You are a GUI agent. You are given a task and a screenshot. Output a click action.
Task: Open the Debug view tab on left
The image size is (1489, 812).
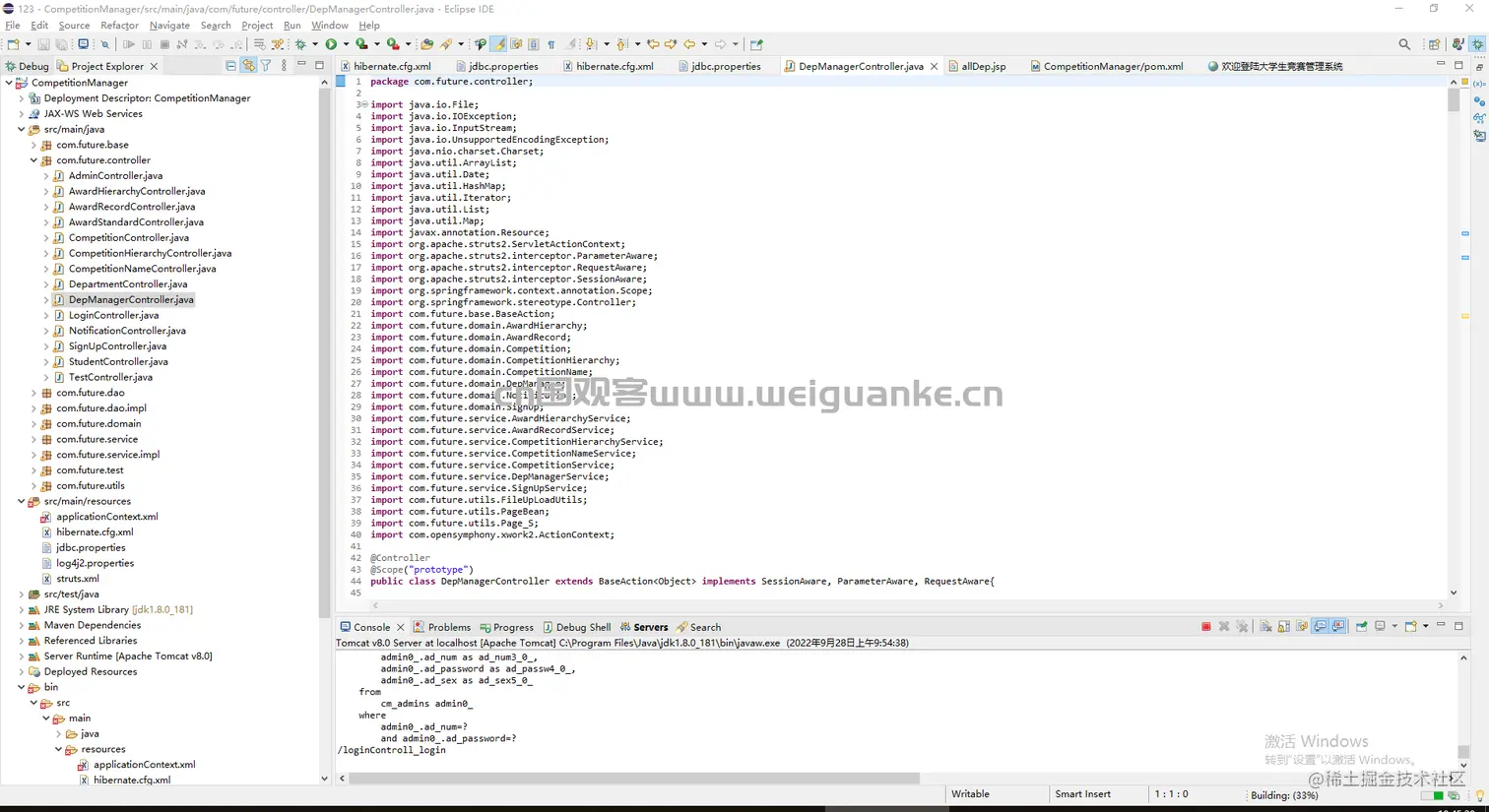(27, 66)
